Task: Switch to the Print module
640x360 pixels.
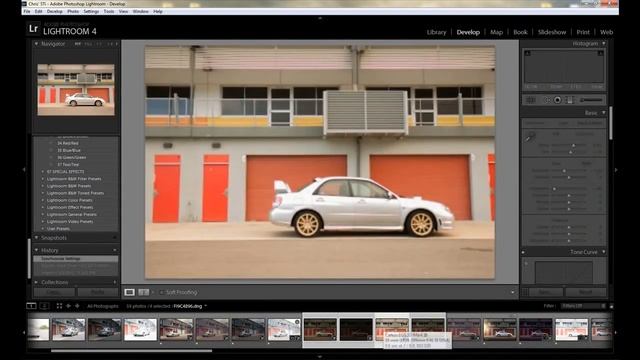Action: click(x=583, y=32)
